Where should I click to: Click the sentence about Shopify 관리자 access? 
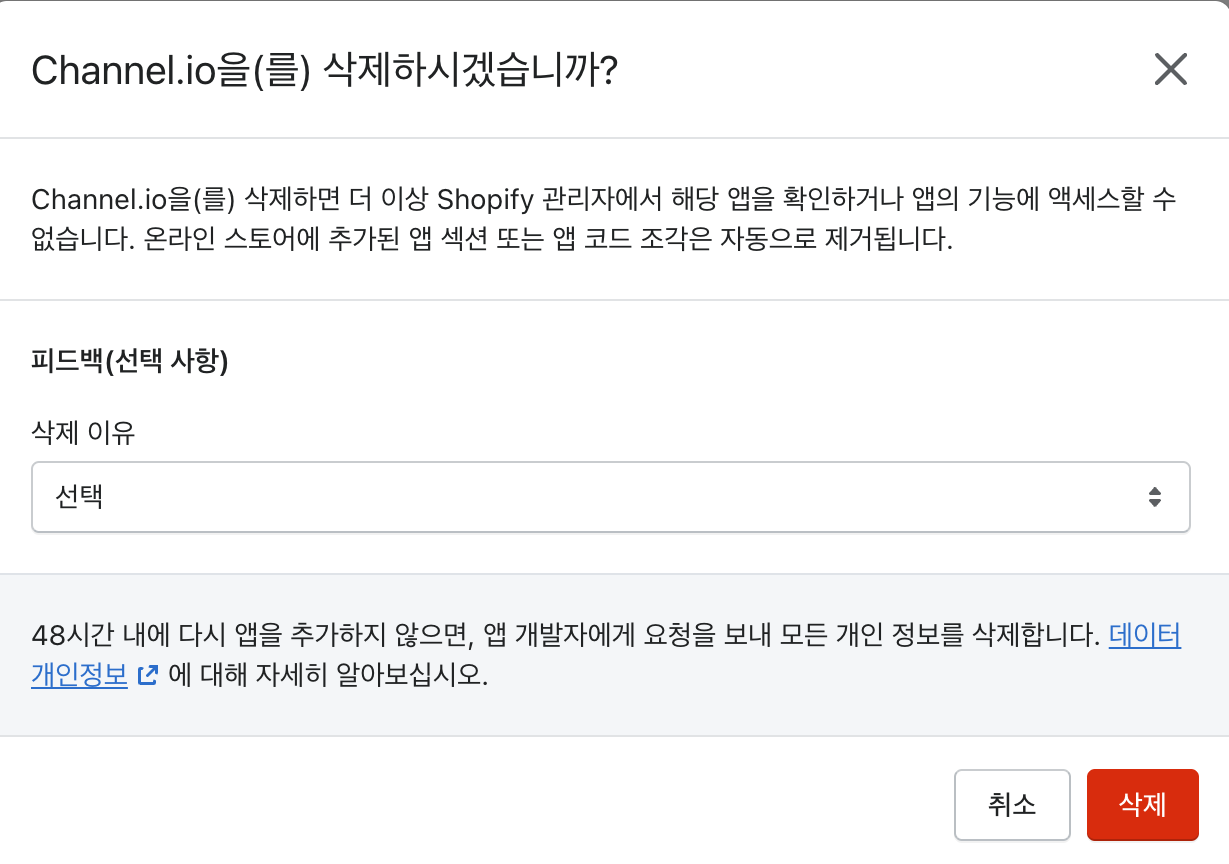[x=600, y=199]
